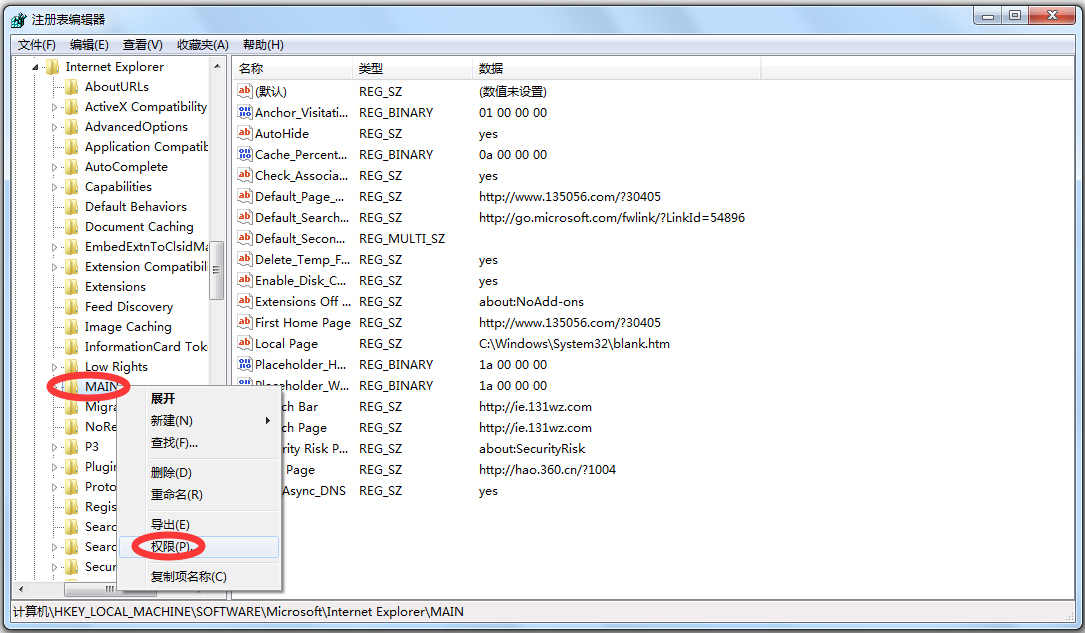Click the string icon next to Local Page
Image resolution: width=1085 pixels, height=633 pixels.
tap(245, 343)
